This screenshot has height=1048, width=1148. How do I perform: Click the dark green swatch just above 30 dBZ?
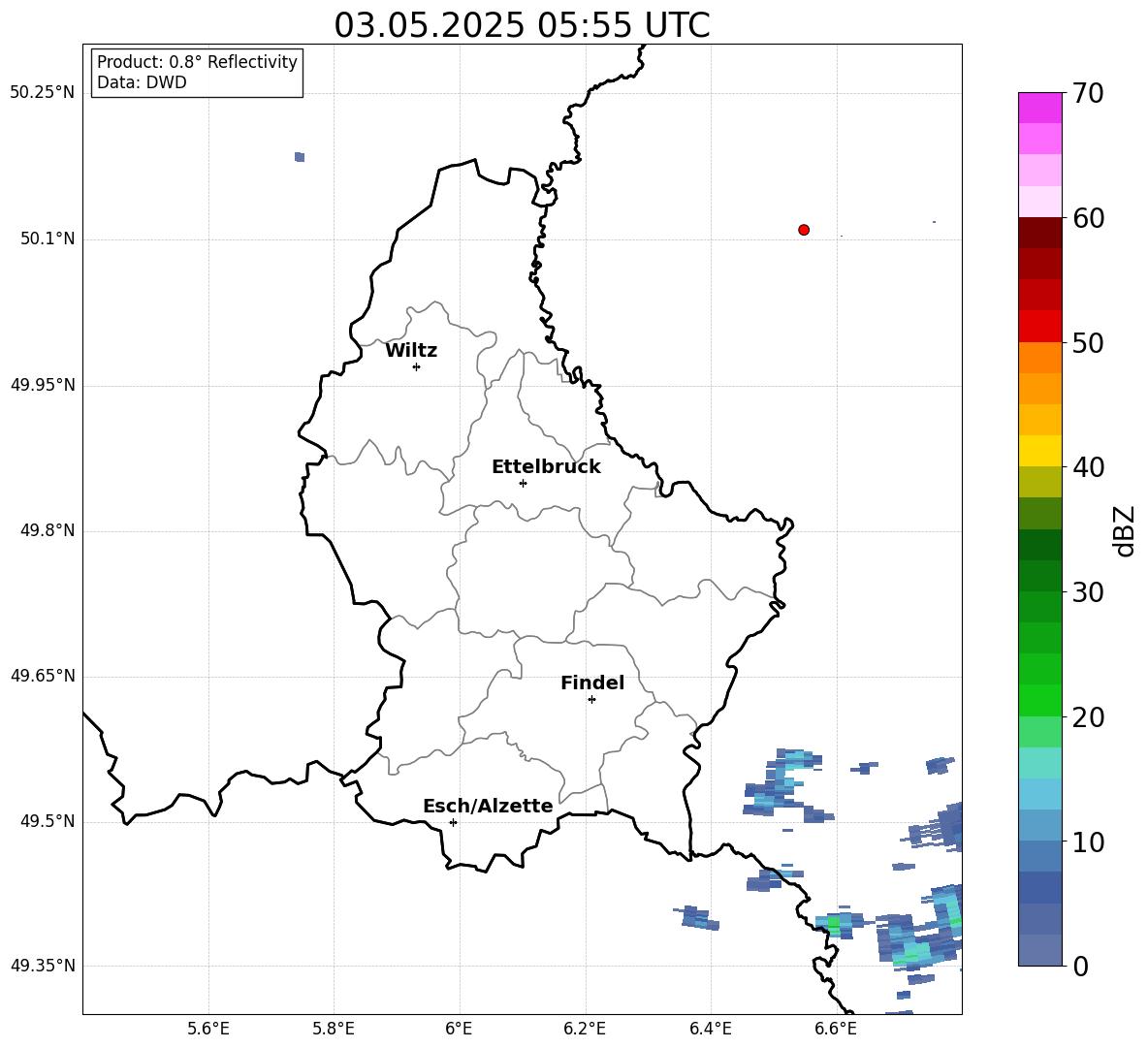point(1039,576)
